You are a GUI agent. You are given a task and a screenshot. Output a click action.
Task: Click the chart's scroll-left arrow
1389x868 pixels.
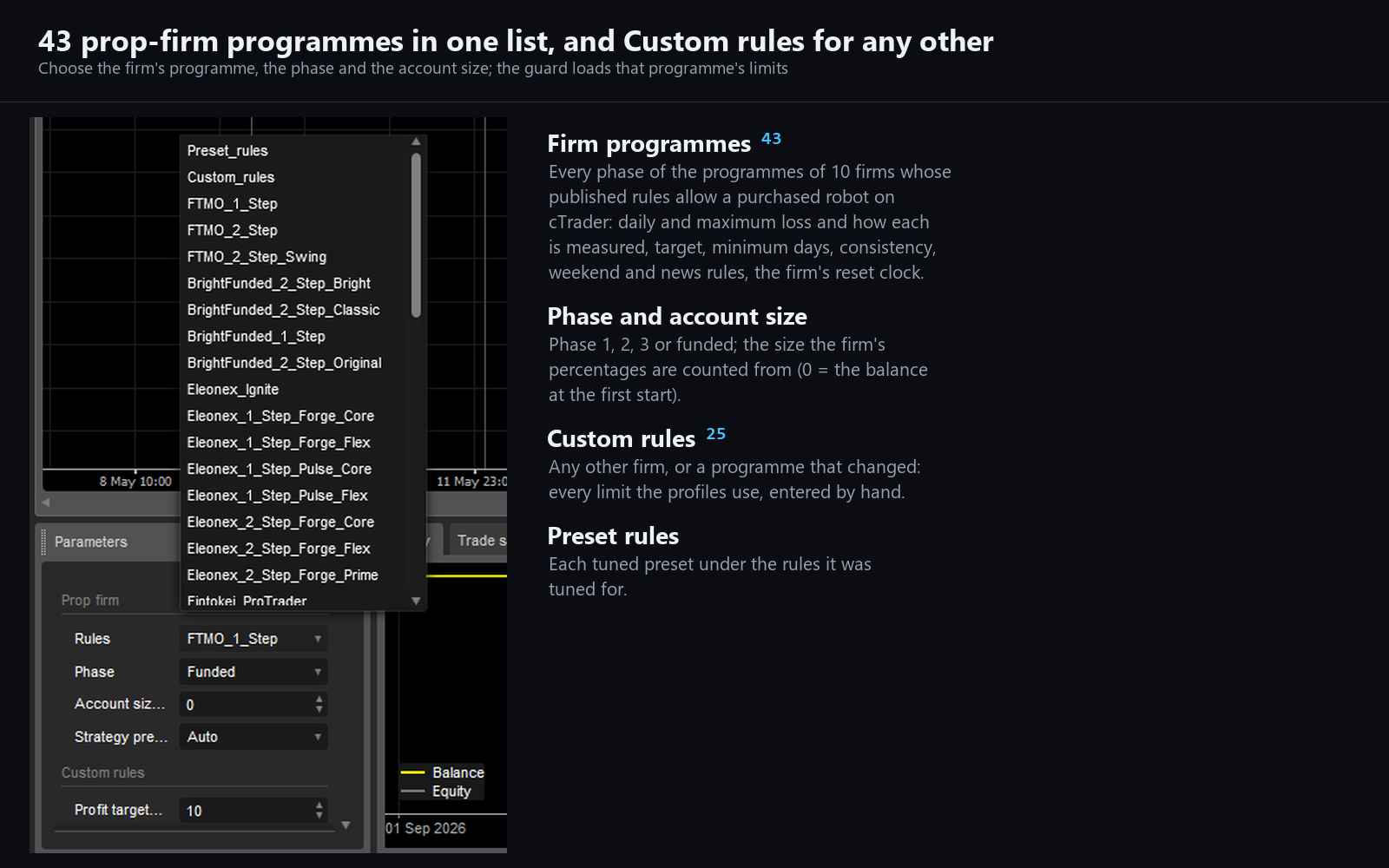(x=46, y=503)
